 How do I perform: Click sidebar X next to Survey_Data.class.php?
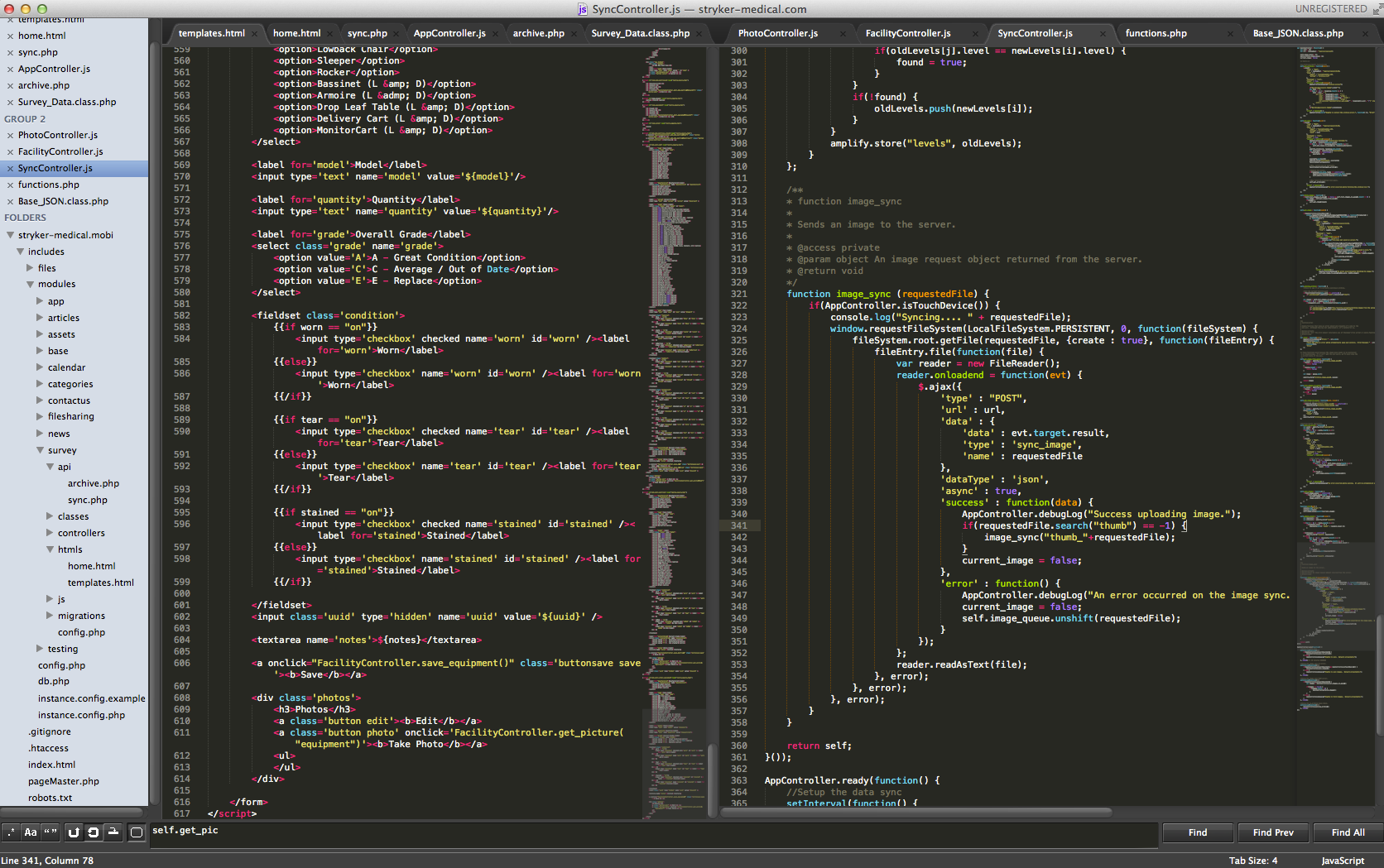click(x=10, y=103)
